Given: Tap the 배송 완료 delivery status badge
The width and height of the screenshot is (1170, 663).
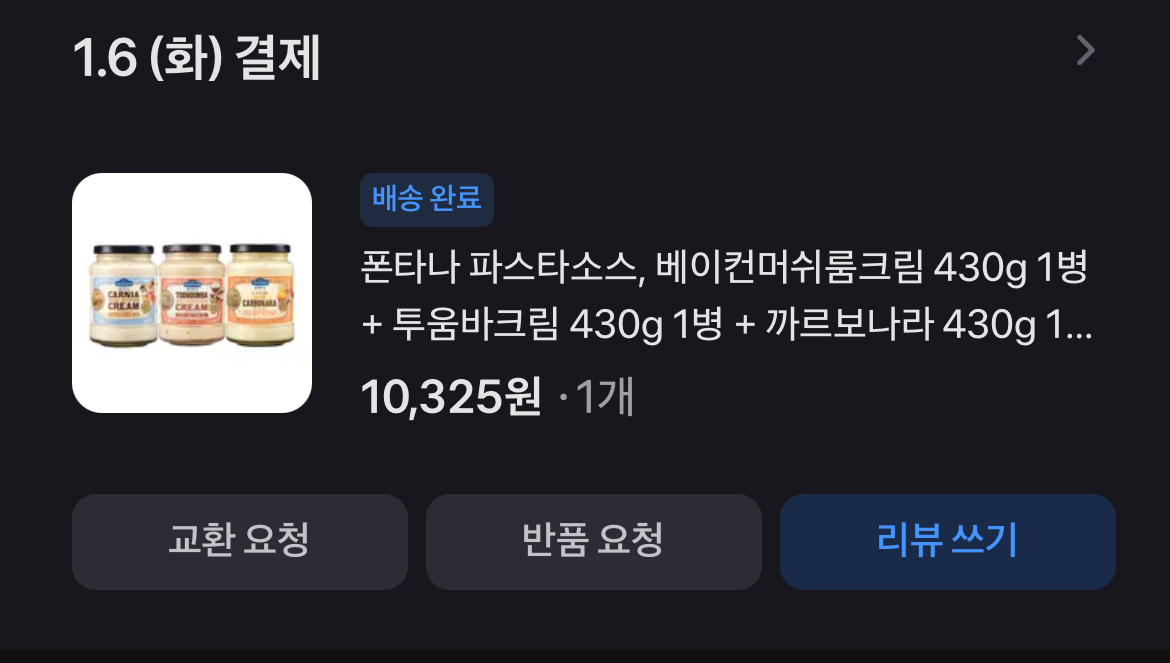Looking at the screenshot, I should (427, 199).
